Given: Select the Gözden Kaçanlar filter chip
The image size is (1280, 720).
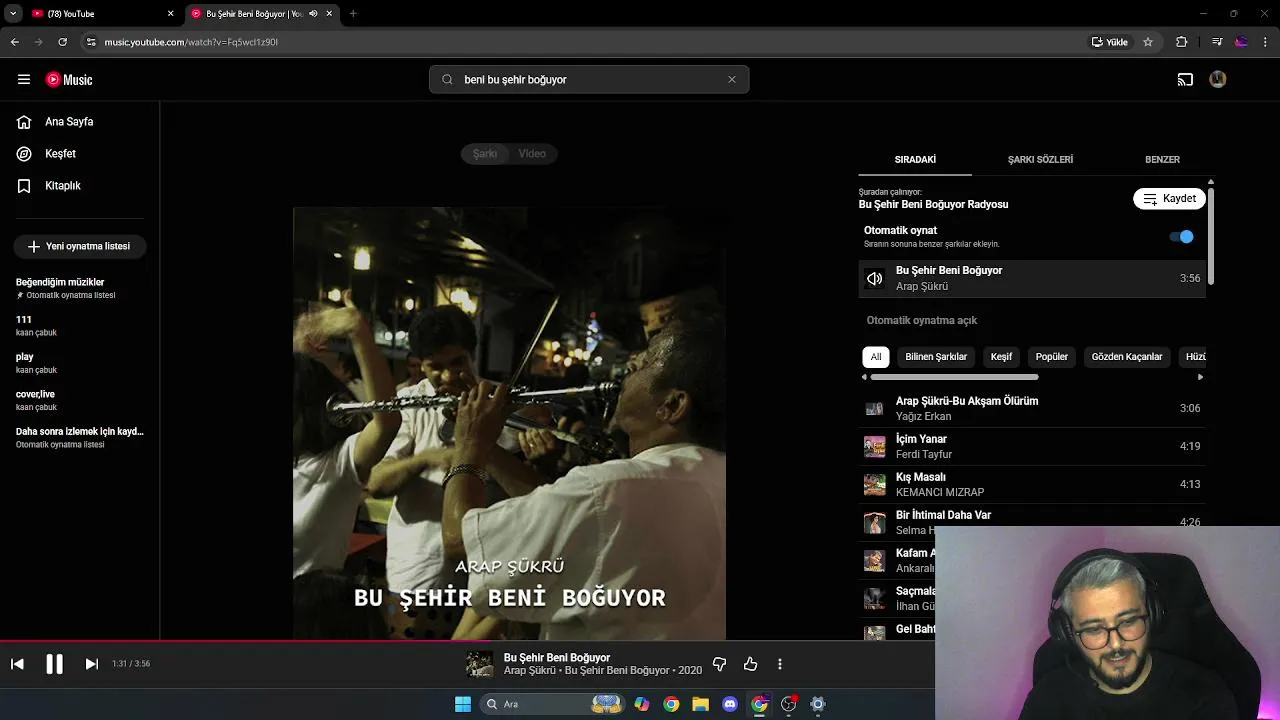Looking at the screenshot, I should click(x=1127, y=357).
